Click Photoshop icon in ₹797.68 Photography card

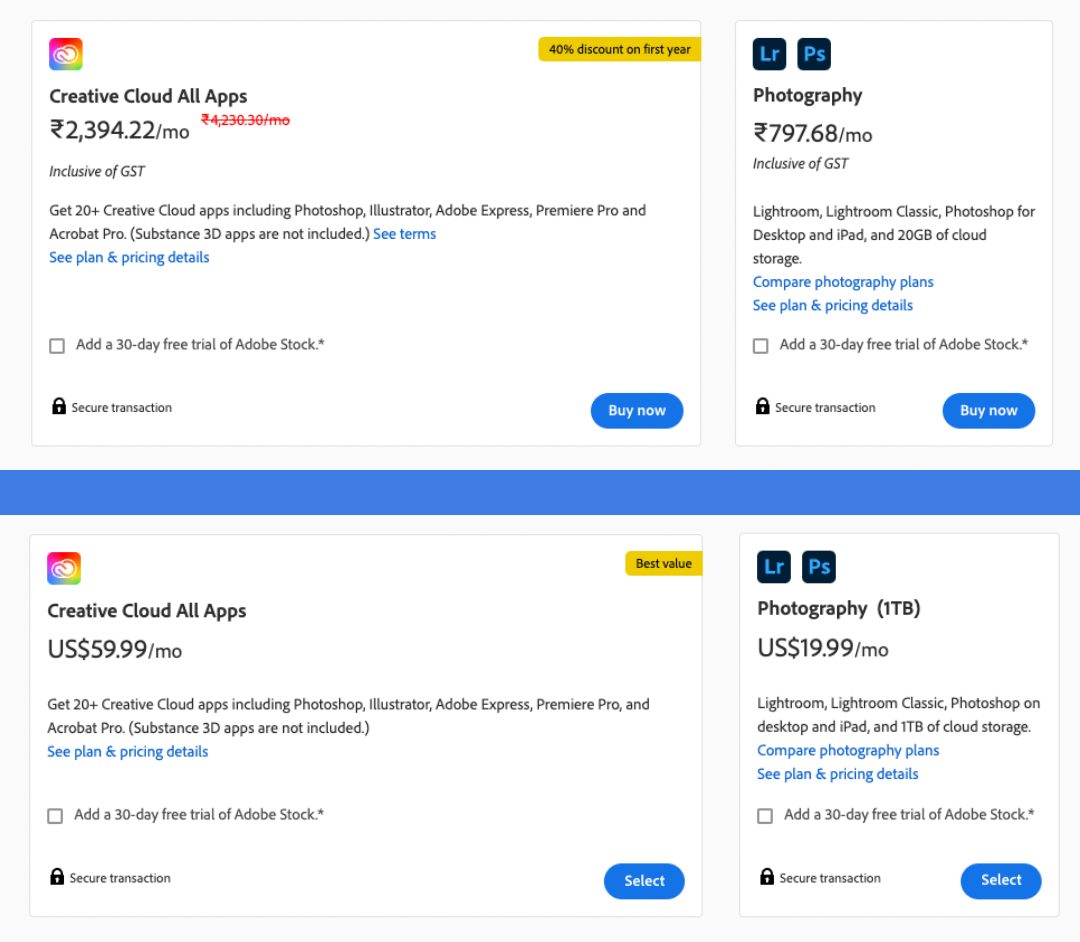[x=814, y=54]
